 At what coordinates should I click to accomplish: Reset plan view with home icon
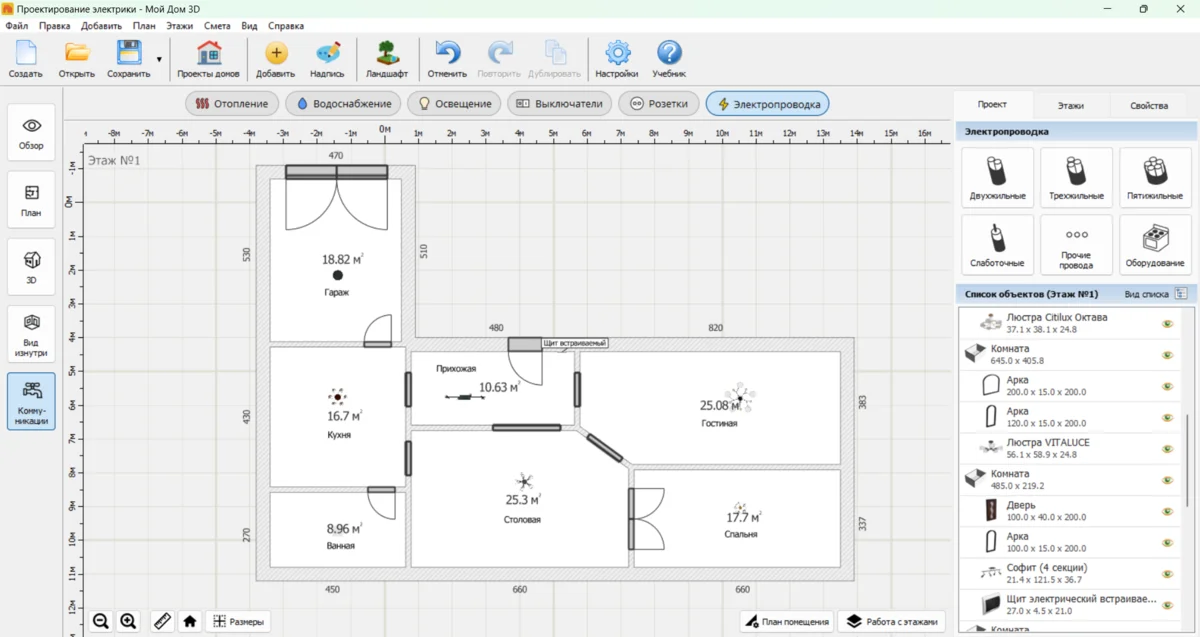(189, 621)
